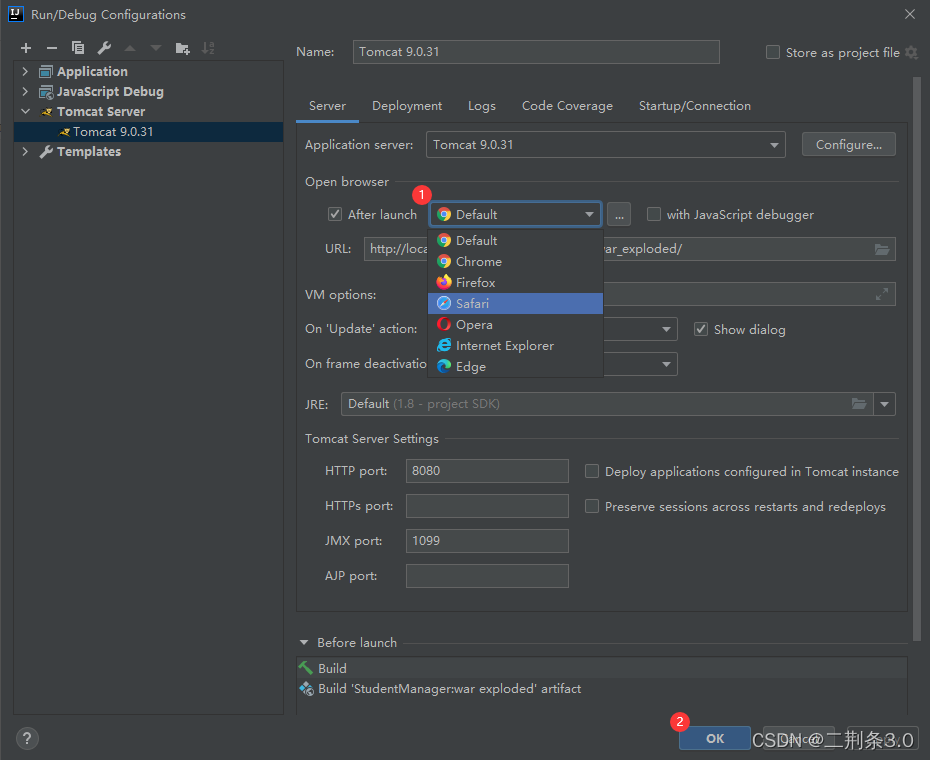This screenshot has width=930, height=760.
Task: Open edit templates wrench icon
Action: [104, 48]
